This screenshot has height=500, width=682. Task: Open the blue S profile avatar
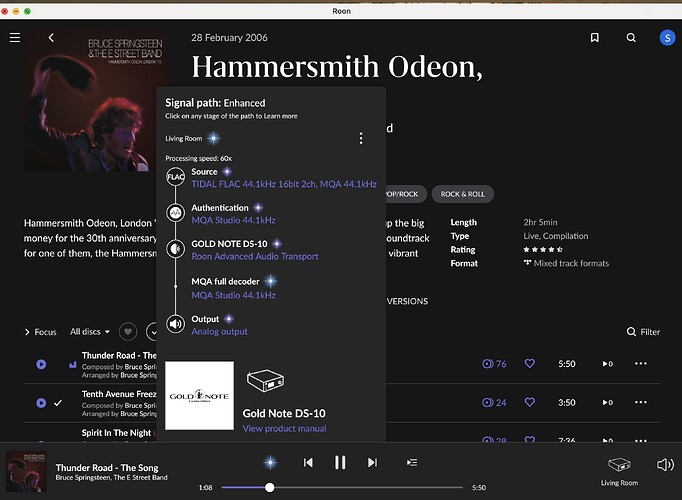click(x=667, y=38)
